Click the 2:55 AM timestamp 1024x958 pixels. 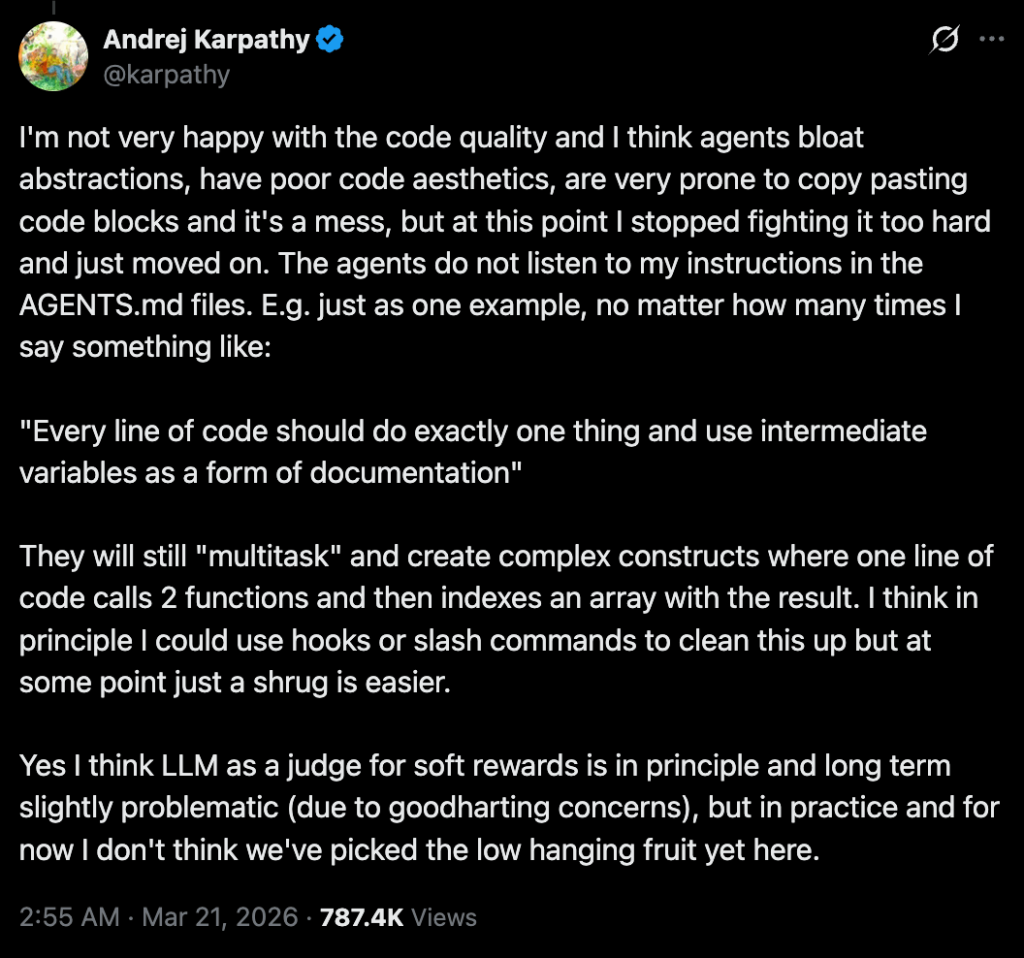click(x=69, y=916)
